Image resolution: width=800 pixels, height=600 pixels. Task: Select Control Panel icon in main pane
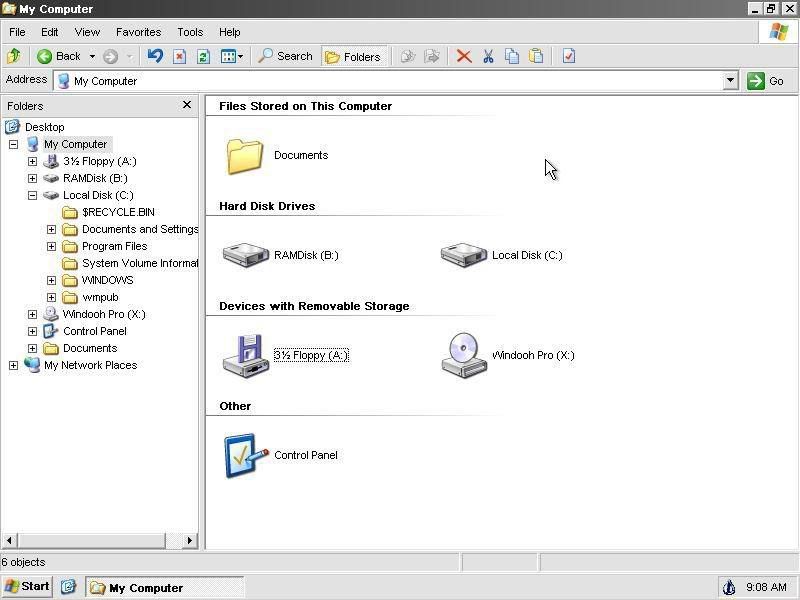[x=245, y=456]
